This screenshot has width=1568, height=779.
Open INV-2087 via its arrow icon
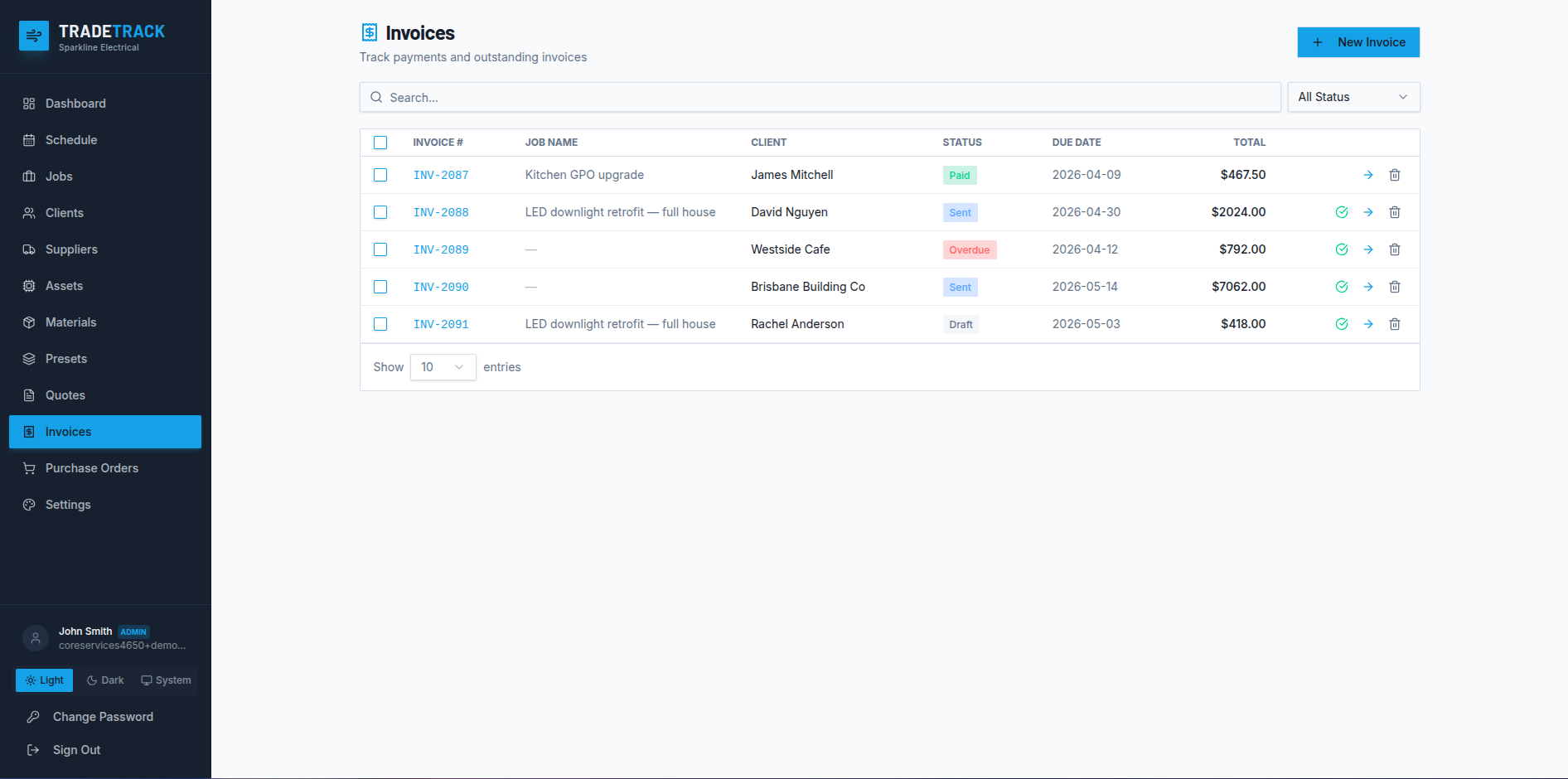coord(1368,175)
